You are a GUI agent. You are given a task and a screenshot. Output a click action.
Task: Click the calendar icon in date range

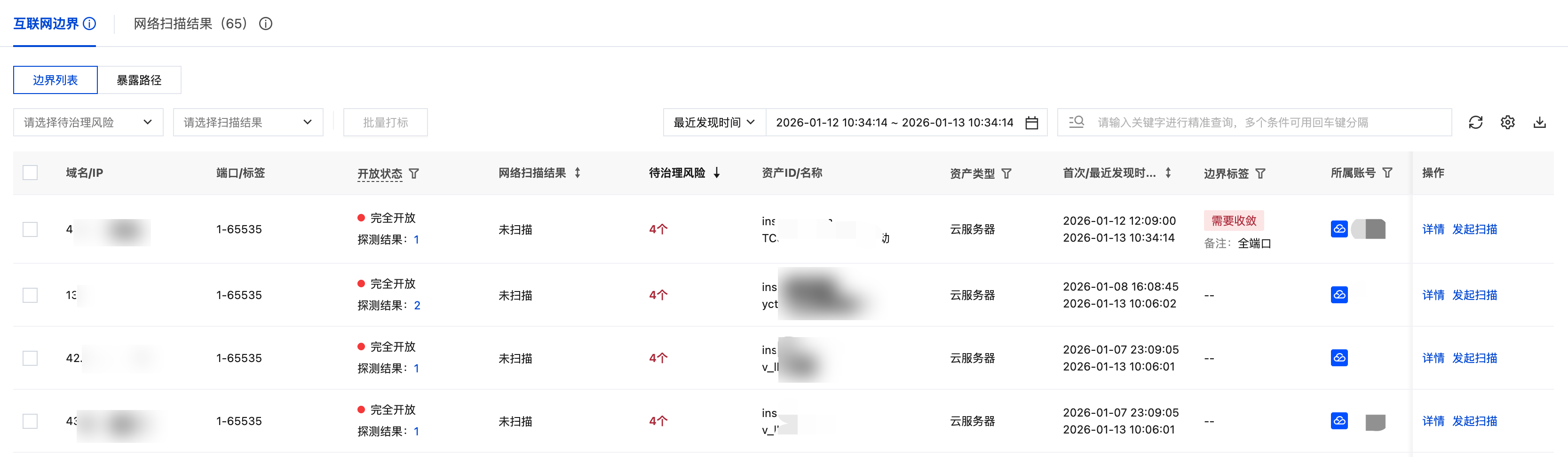(x=1032, y=123)
